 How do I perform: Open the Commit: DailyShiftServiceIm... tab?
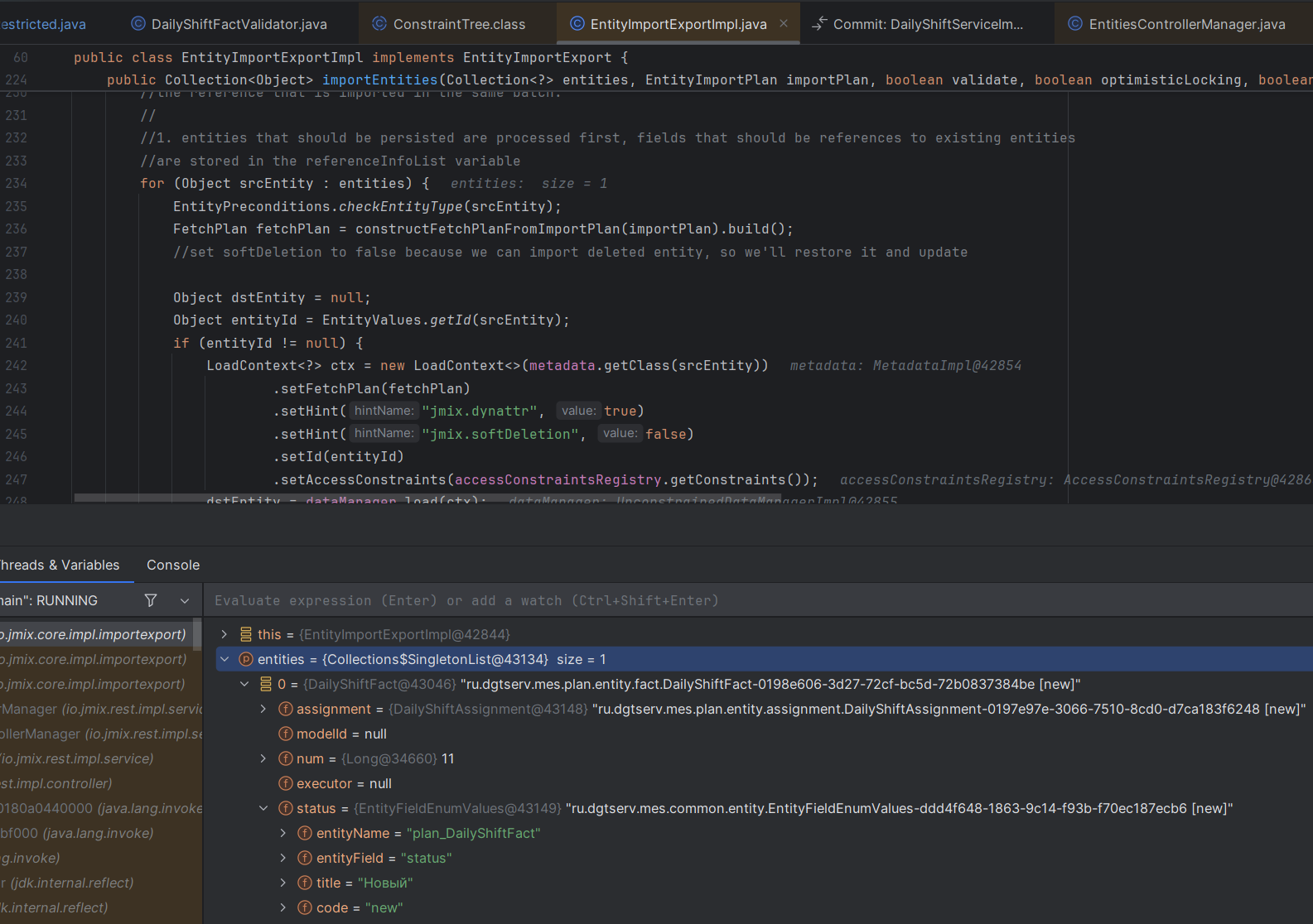[x=919, y=24]
